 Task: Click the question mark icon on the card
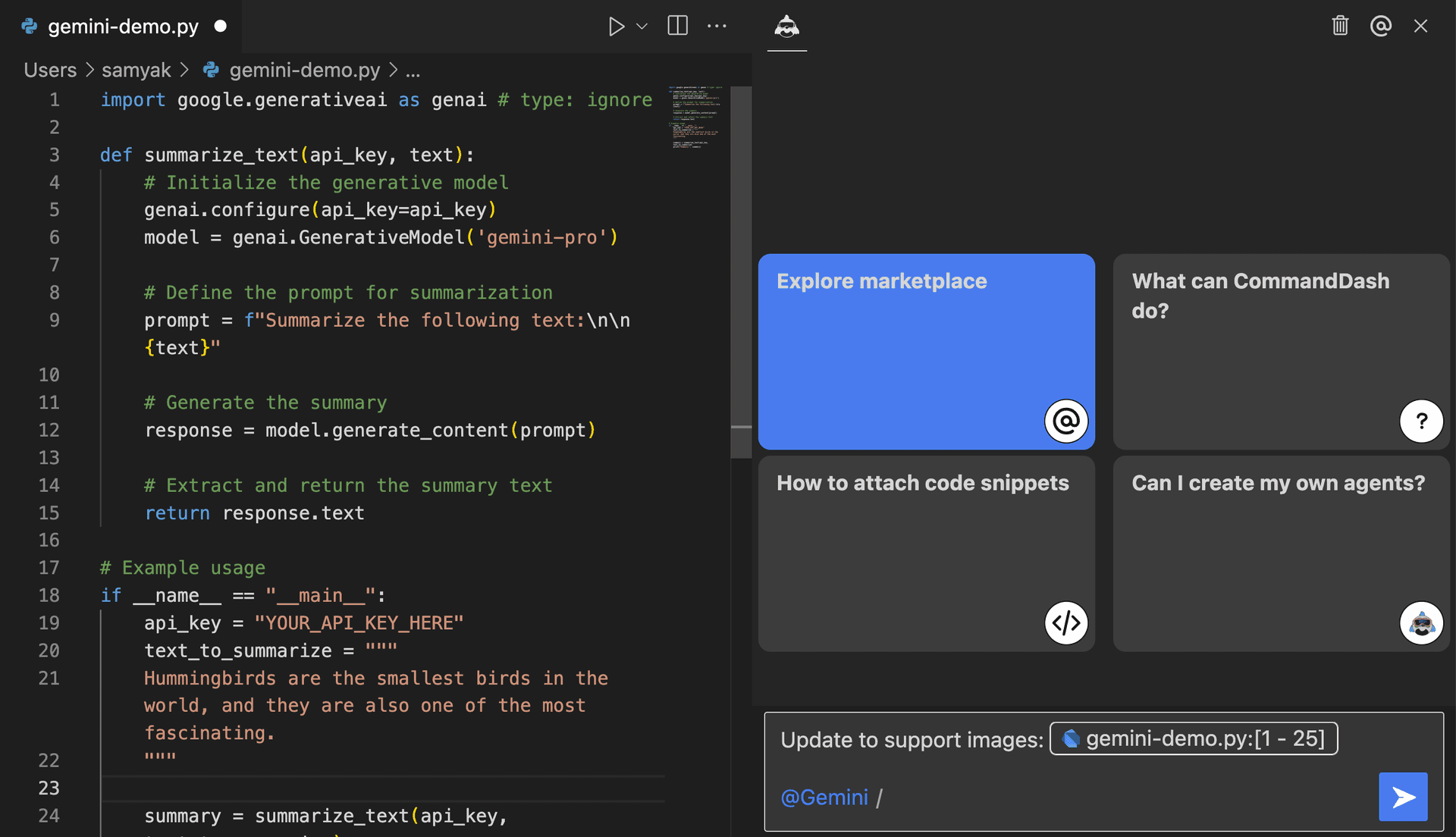[x=1421, y=421]
